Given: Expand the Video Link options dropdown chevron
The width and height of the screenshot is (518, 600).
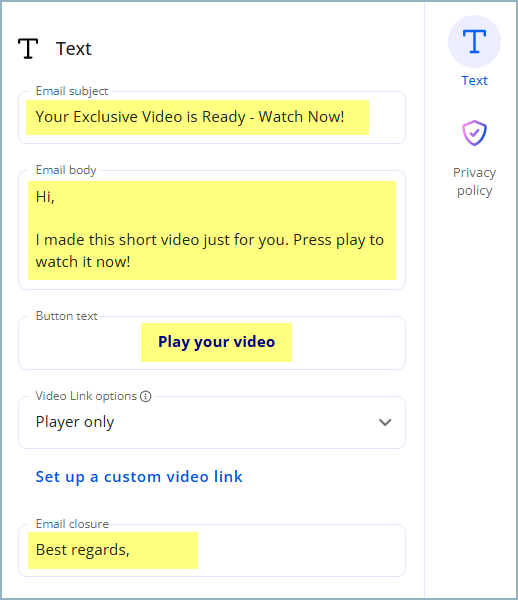Looking at the screenshot, I should pyautogui.click(x=384, y=422).
